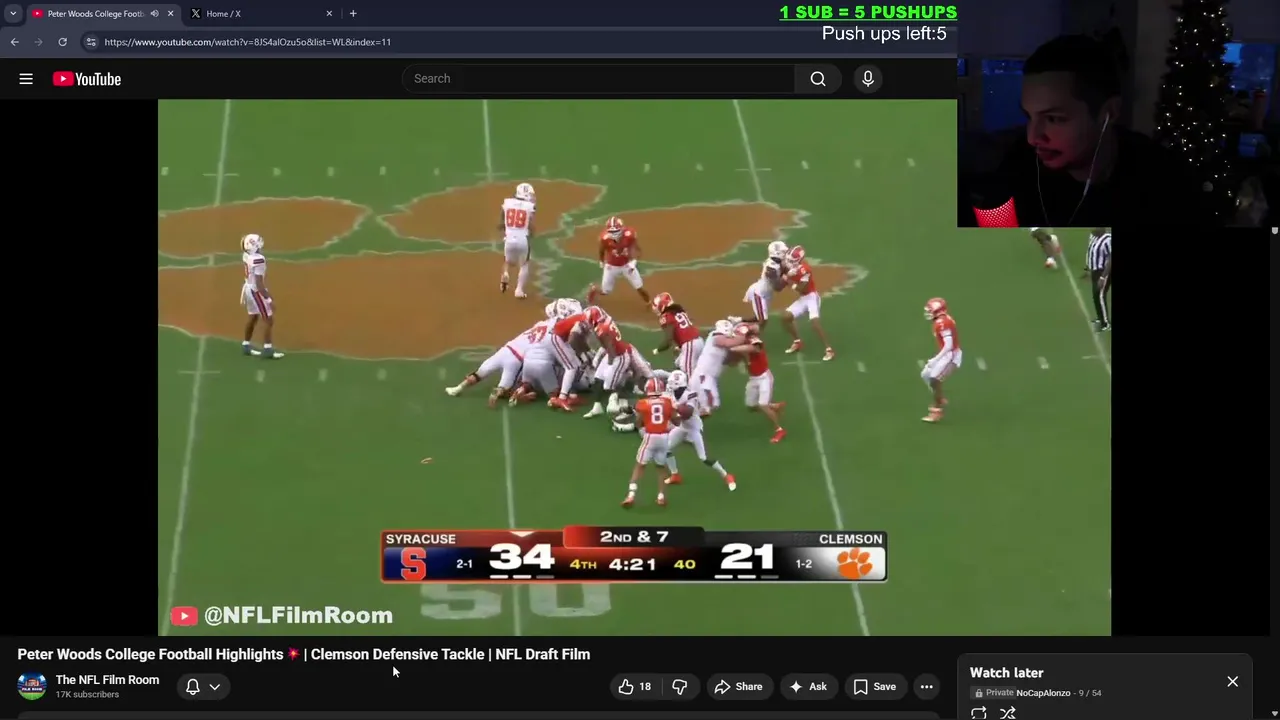Click the Ask button
This screenshot has height=720, width=1280.
click(807, 687)
